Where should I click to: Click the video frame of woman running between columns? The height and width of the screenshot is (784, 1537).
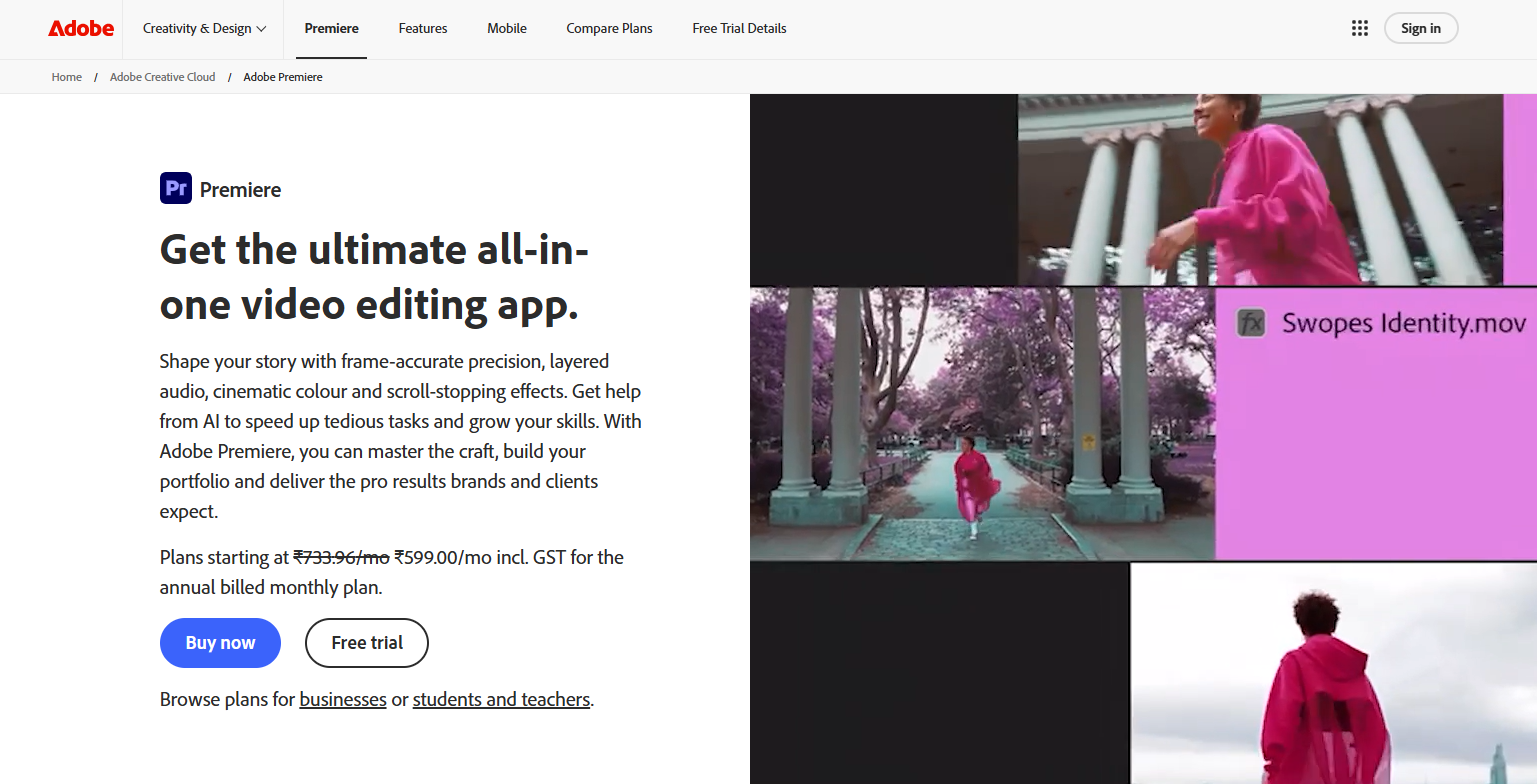1260,189
